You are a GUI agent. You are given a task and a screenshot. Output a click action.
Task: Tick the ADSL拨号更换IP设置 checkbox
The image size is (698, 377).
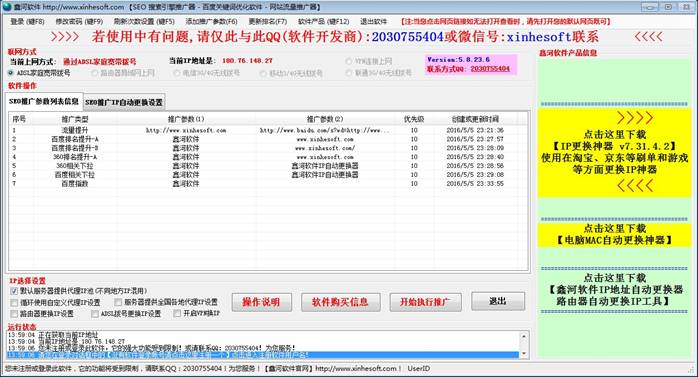pyautogui.click(x=95, y=314)
